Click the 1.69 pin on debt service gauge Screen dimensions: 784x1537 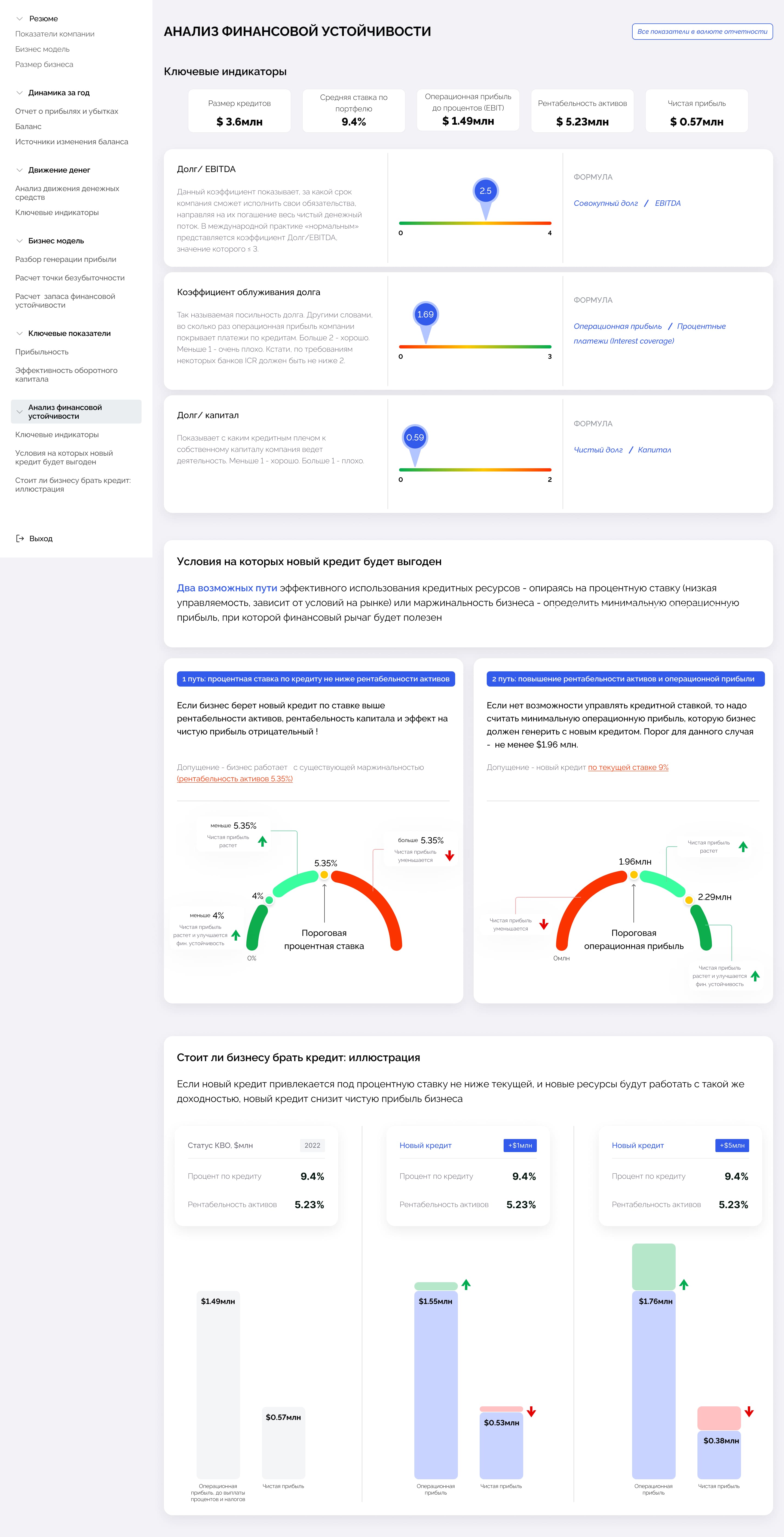tap(425, 314)
